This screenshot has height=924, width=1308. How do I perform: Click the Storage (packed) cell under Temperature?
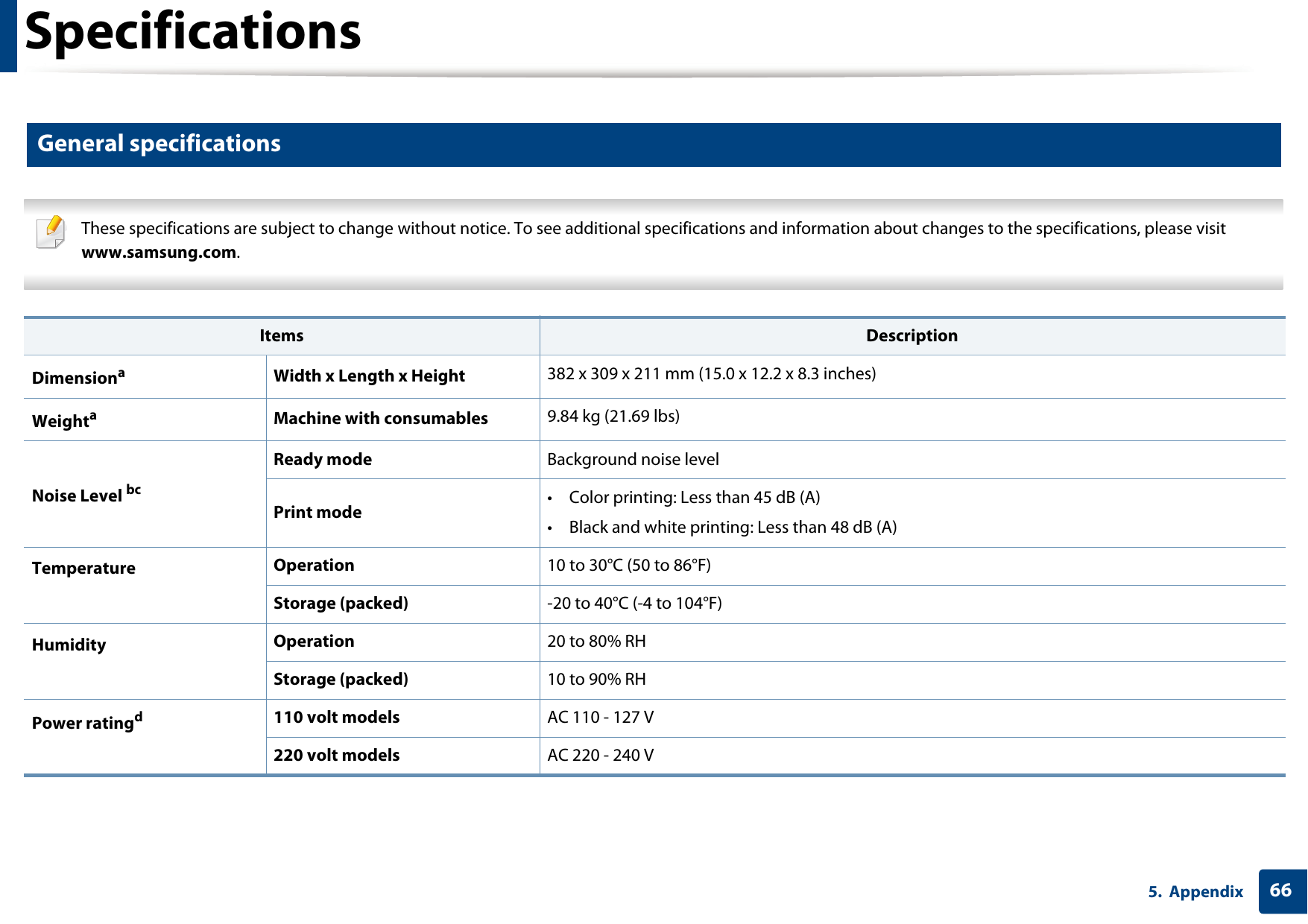click(341, 604)
